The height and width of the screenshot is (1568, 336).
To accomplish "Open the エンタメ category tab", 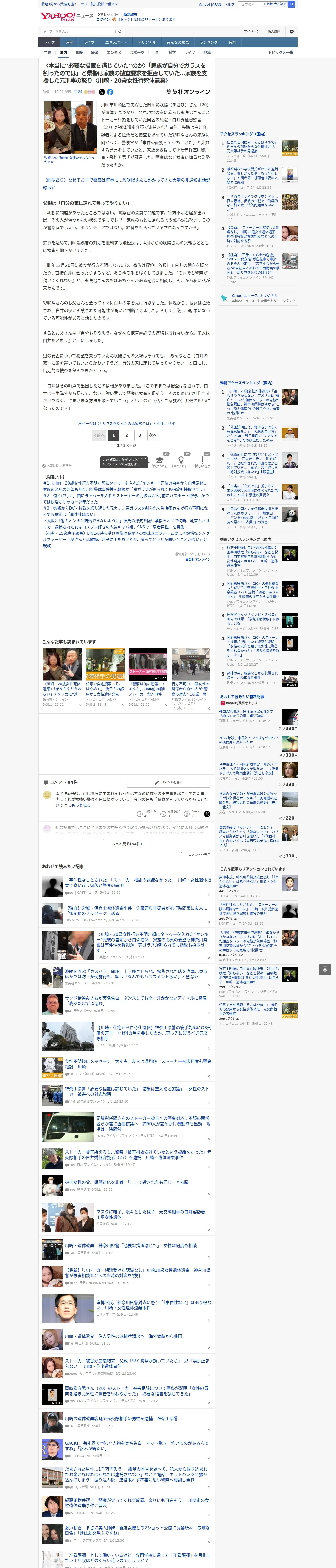I will pos(114,53).
